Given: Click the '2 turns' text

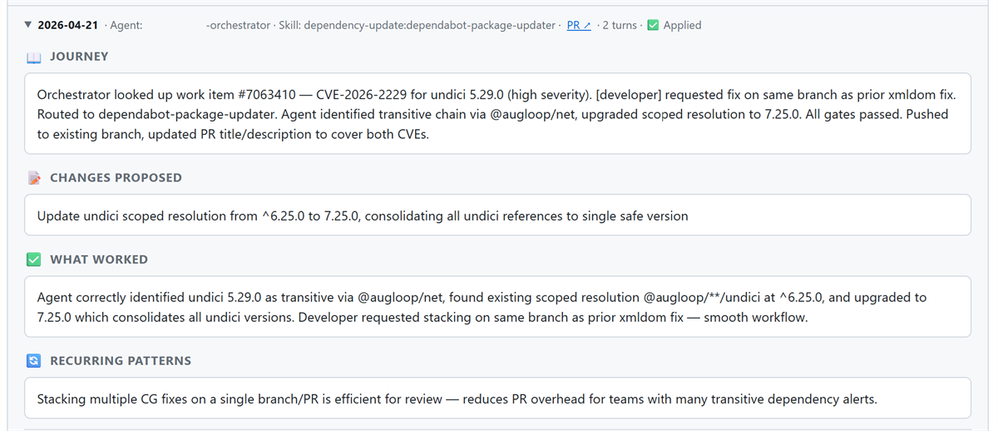Looking at the screenshot, I should (620, 25).
